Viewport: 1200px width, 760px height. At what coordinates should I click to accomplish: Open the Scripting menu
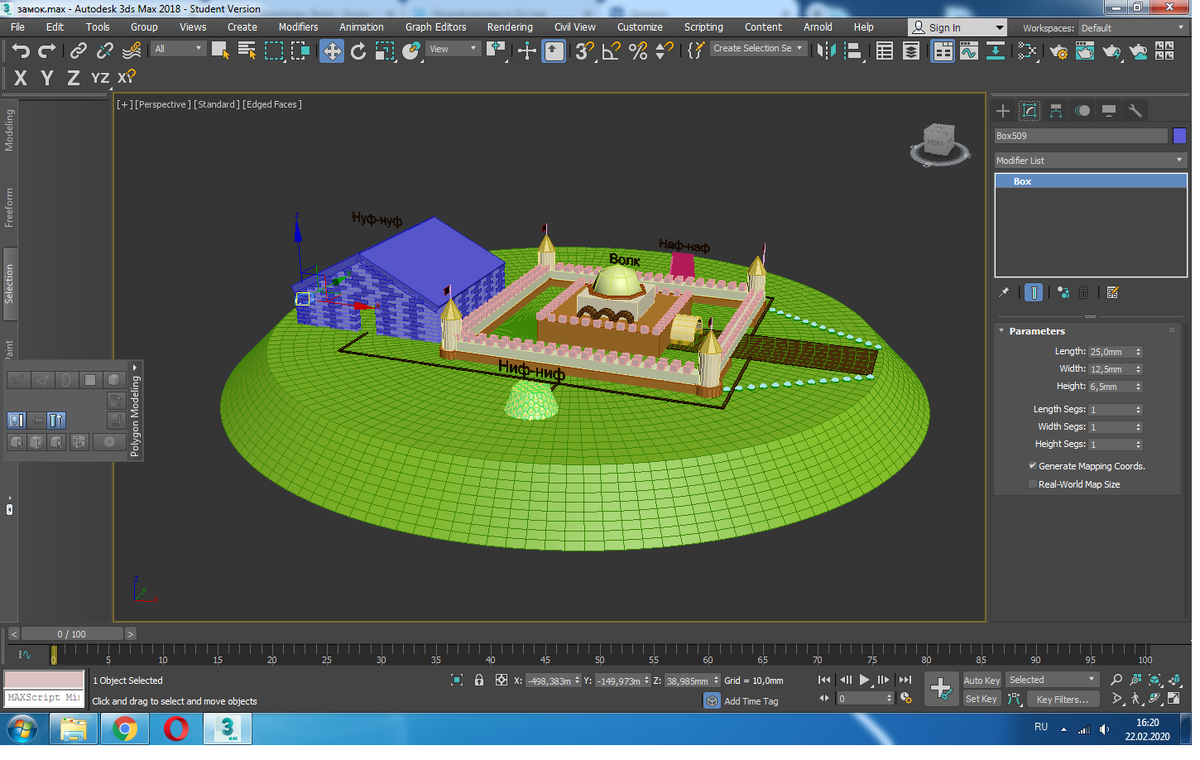pyautogui.click(x=703, y=27)
